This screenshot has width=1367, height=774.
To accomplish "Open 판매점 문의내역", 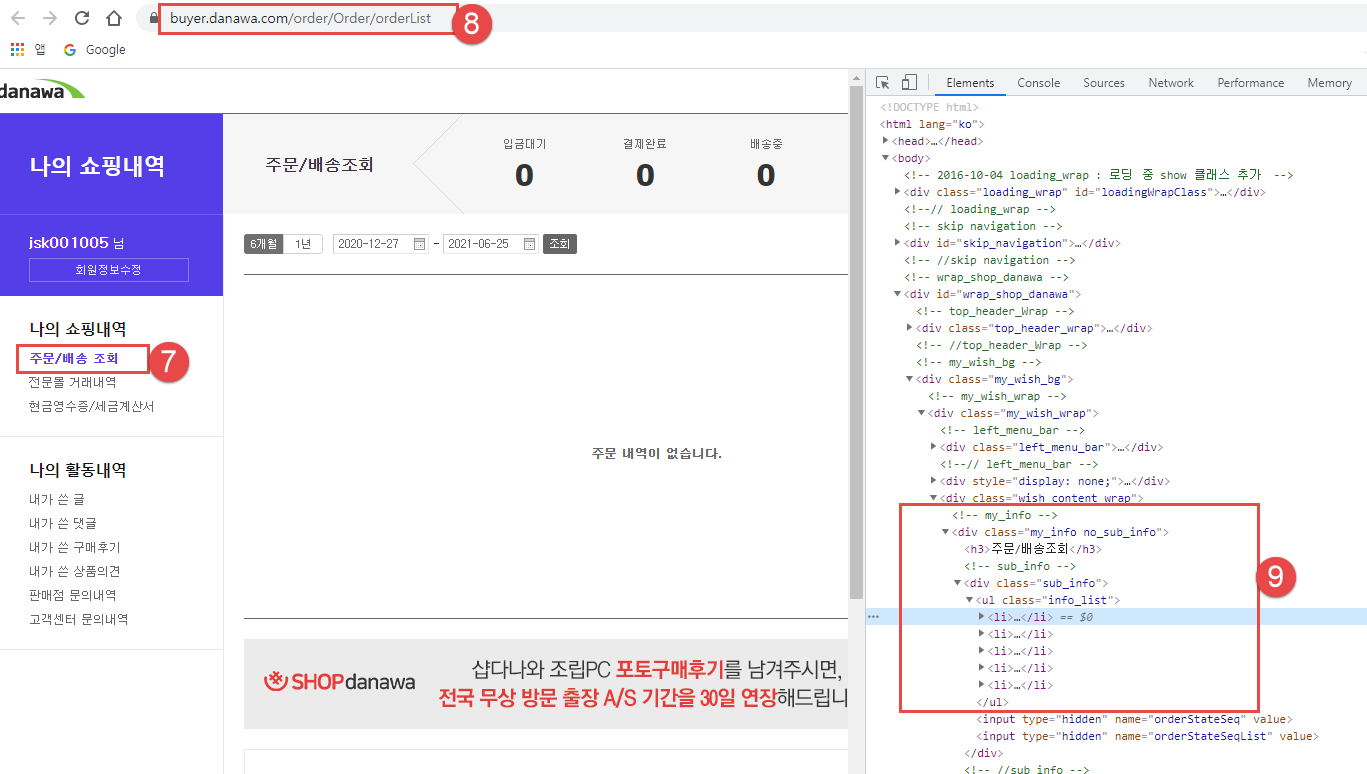I will pyautogui.click(x=73, y=595).
